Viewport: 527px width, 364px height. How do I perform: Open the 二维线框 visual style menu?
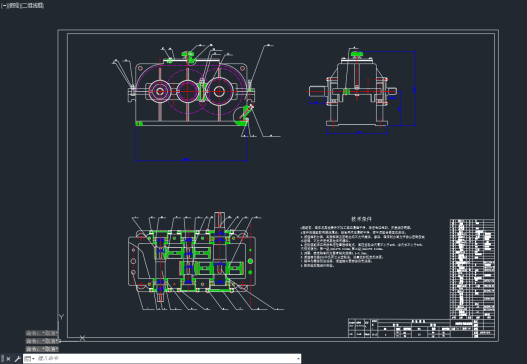click(33, 6)
